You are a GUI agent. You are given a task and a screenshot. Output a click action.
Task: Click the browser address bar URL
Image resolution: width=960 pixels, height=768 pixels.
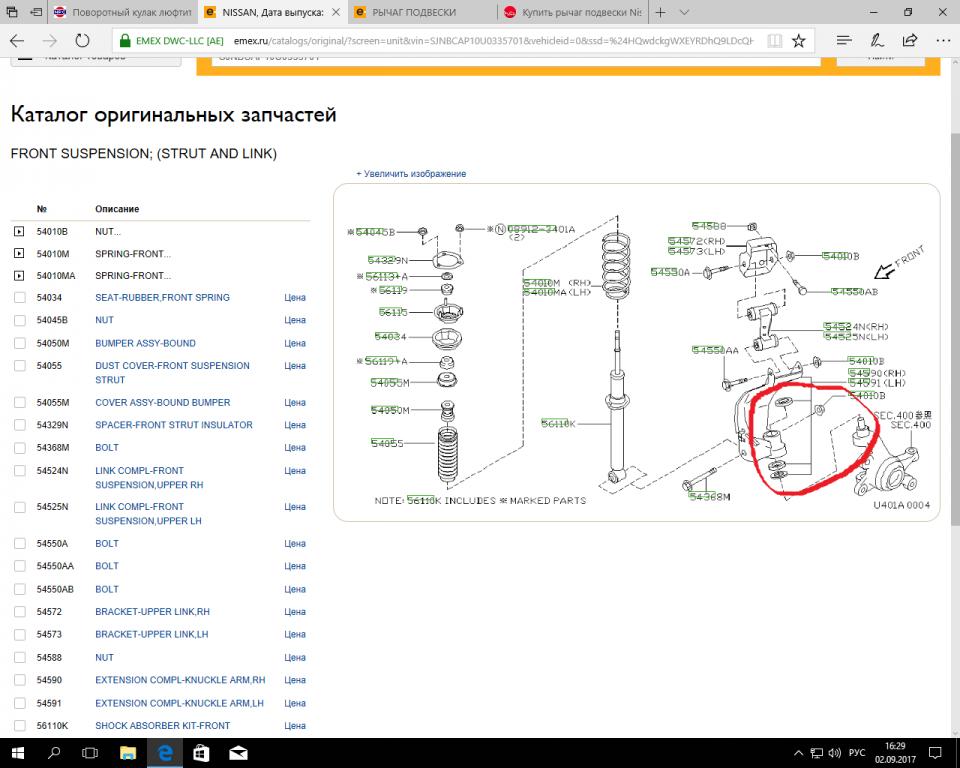tap(493, 41)
